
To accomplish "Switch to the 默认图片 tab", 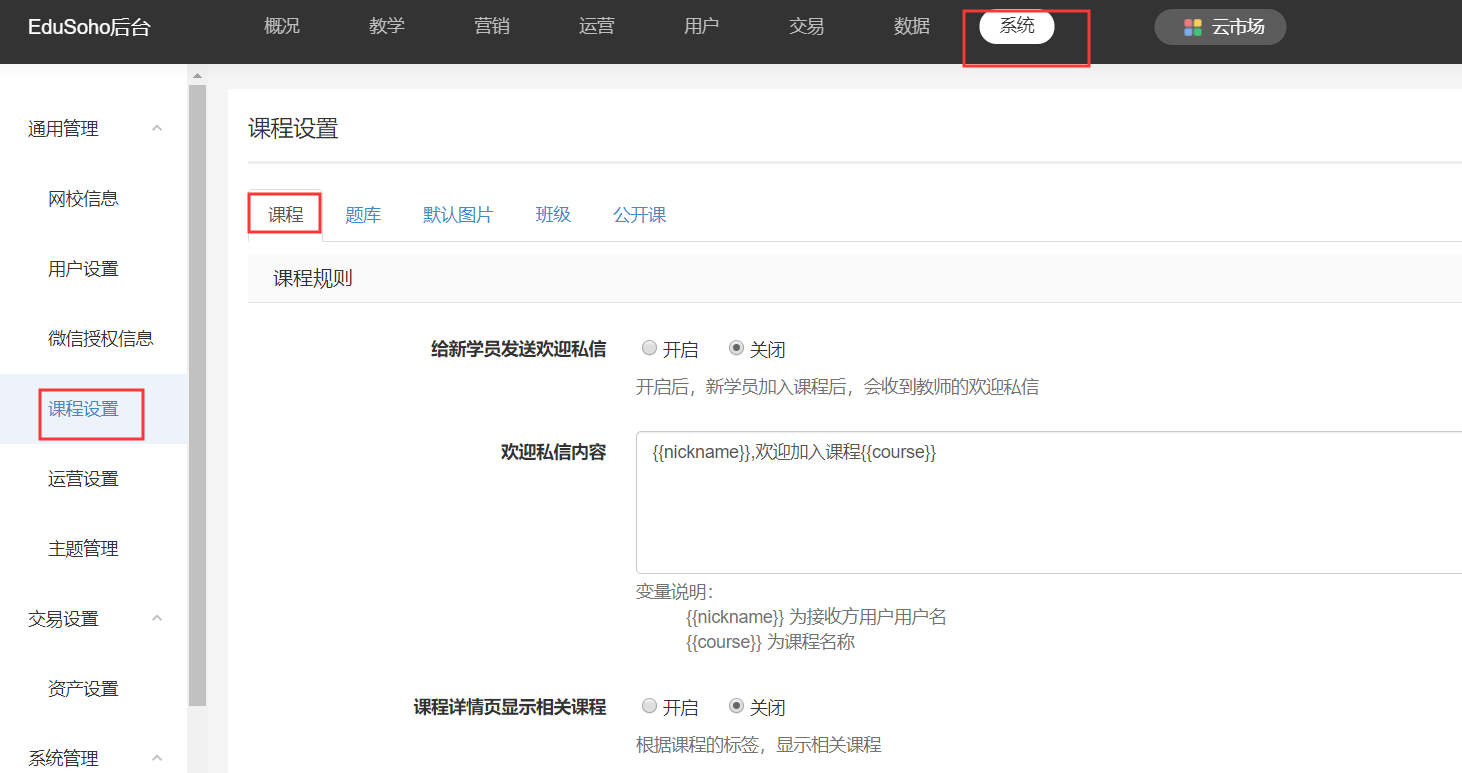I will (x=458, y=215).
